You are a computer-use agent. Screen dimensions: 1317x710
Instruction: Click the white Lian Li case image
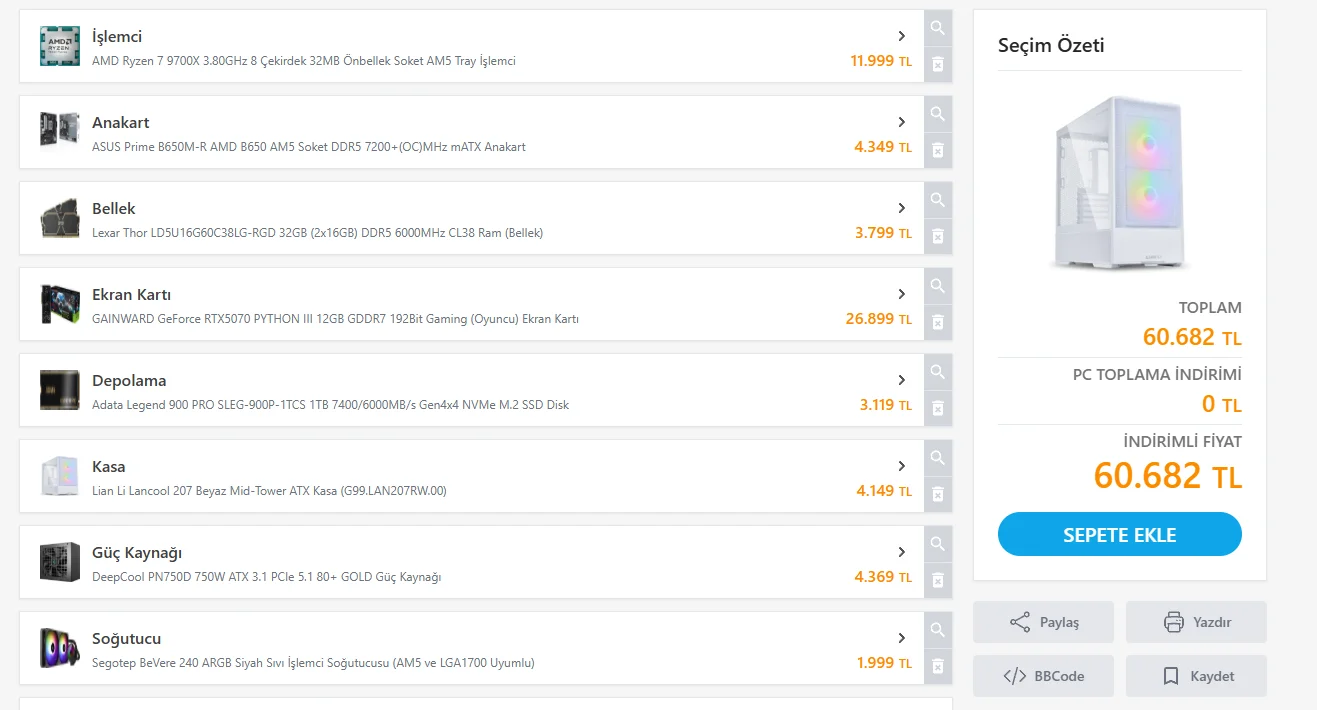point(1119,183)
